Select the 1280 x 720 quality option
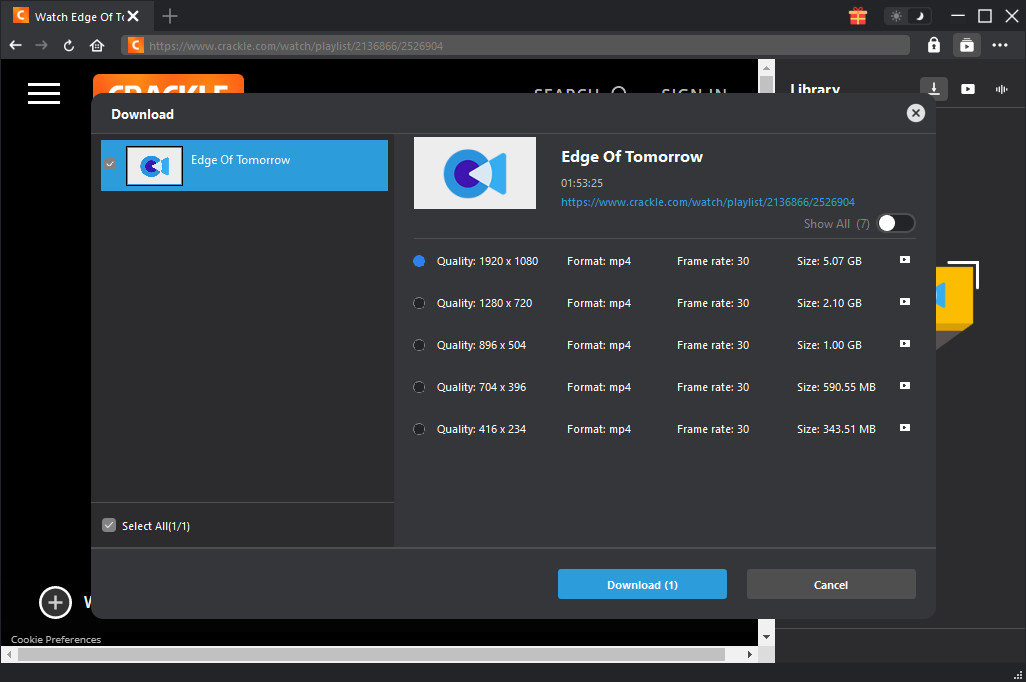 click(419, 303)
